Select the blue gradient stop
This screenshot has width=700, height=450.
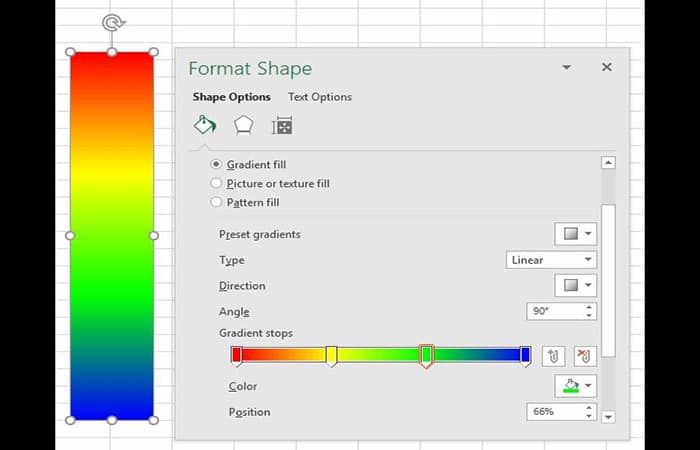(525, 356)
